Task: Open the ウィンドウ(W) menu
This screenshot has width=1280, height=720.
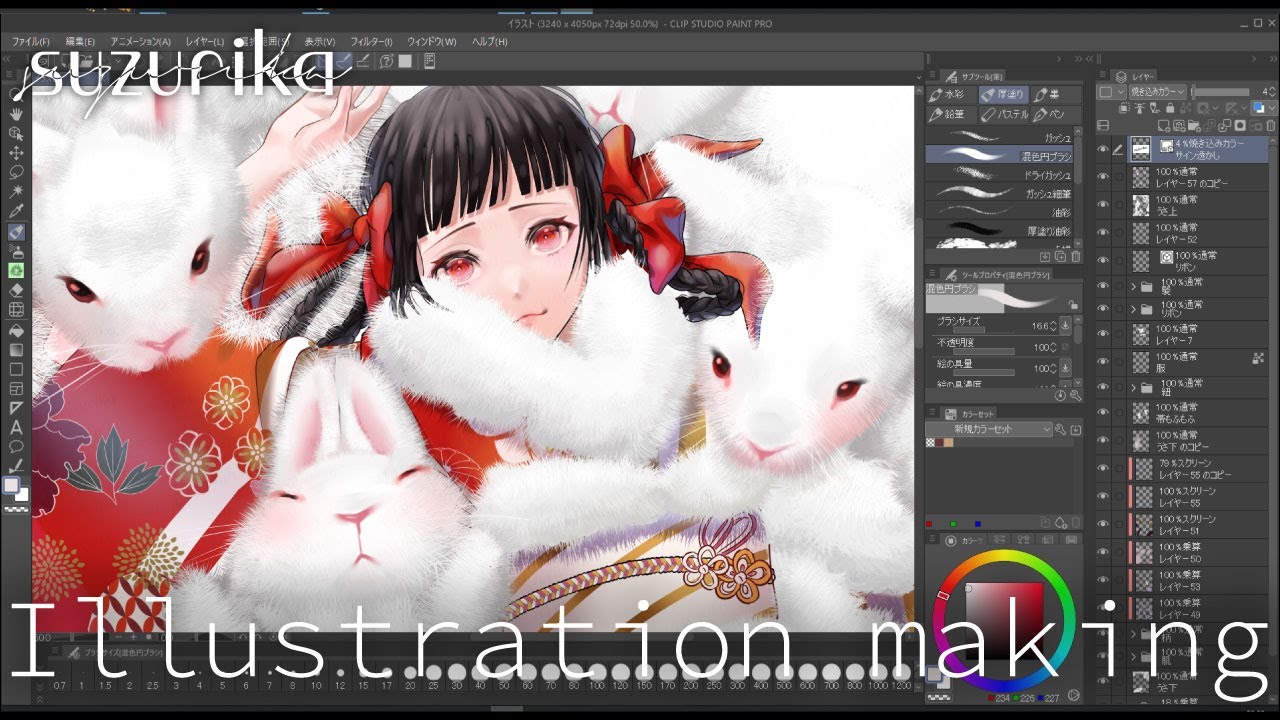Action: pyautogui.click(x=431, y=42)
